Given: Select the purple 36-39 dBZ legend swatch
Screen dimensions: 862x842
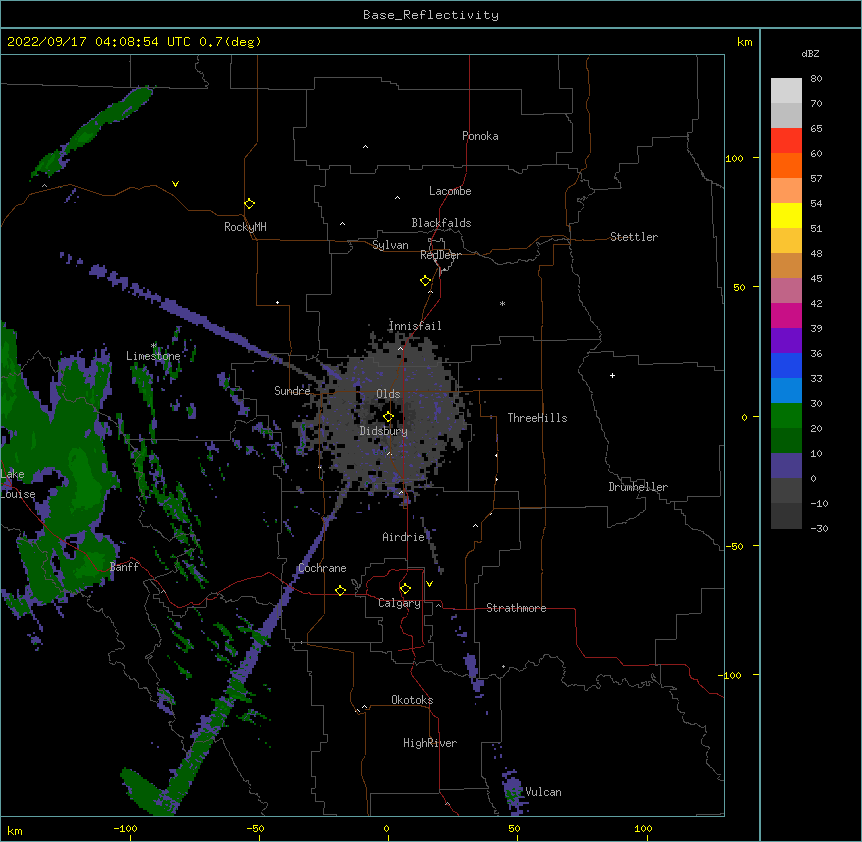Looking at the screenshot, I should [x=786, y=340].
